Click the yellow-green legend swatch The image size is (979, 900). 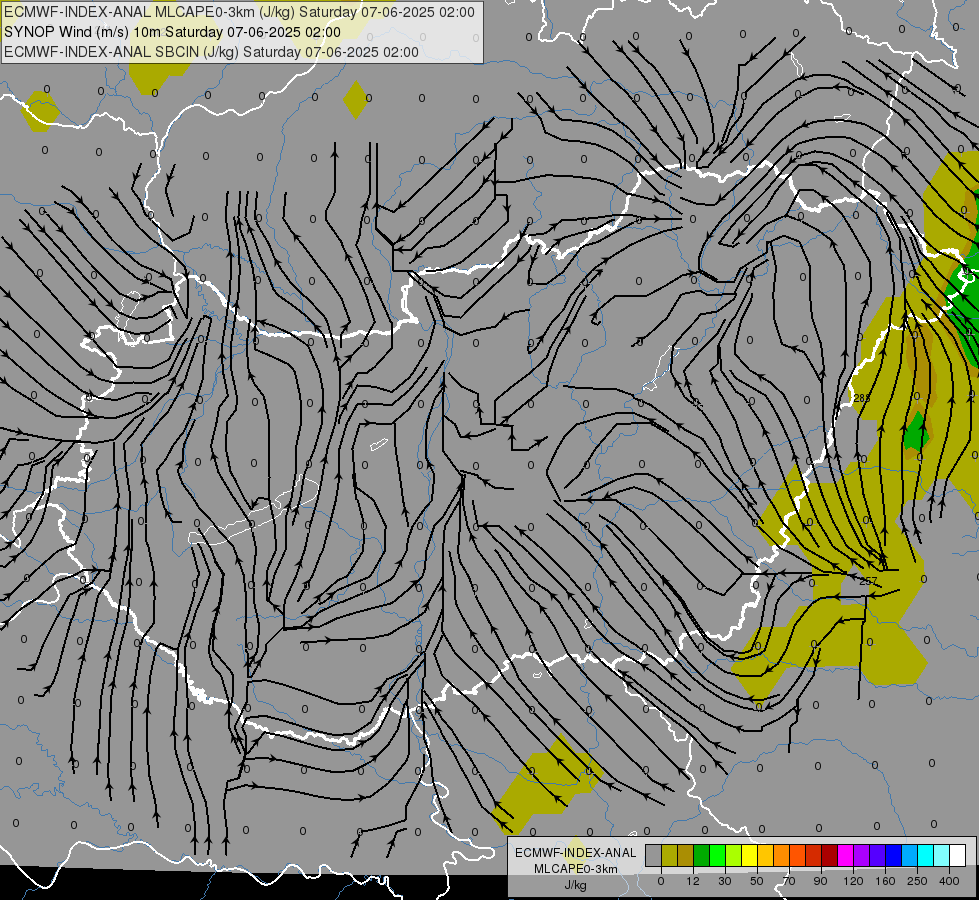[x=734, y=855]
